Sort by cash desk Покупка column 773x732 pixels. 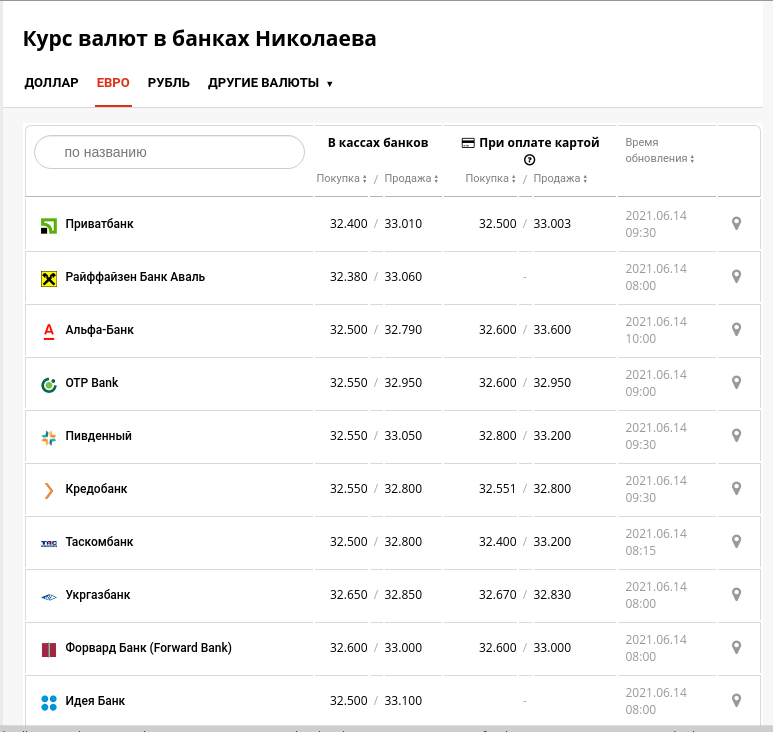click(341, 178)
